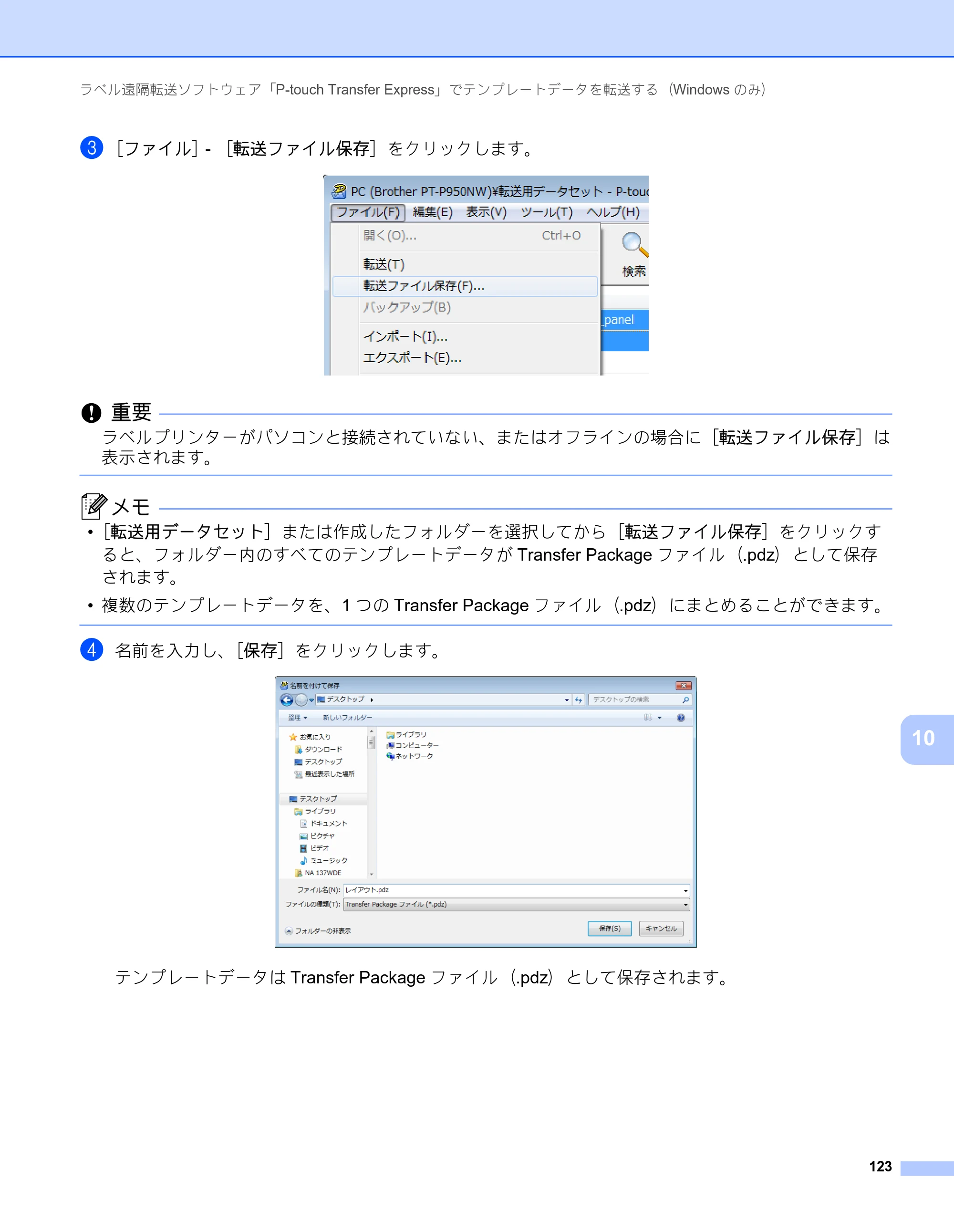Viewport: 954px width, 1232px height.
Task: Select ライブラリ in navigation tree
Action: [x=315, y=811]
